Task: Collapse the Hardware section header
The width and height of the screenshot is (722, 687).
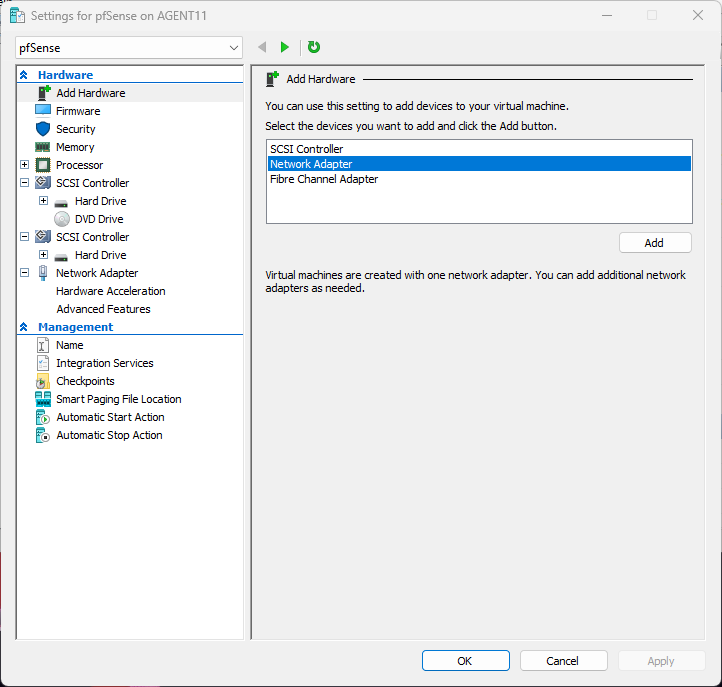Action: (x=24, y=75)
